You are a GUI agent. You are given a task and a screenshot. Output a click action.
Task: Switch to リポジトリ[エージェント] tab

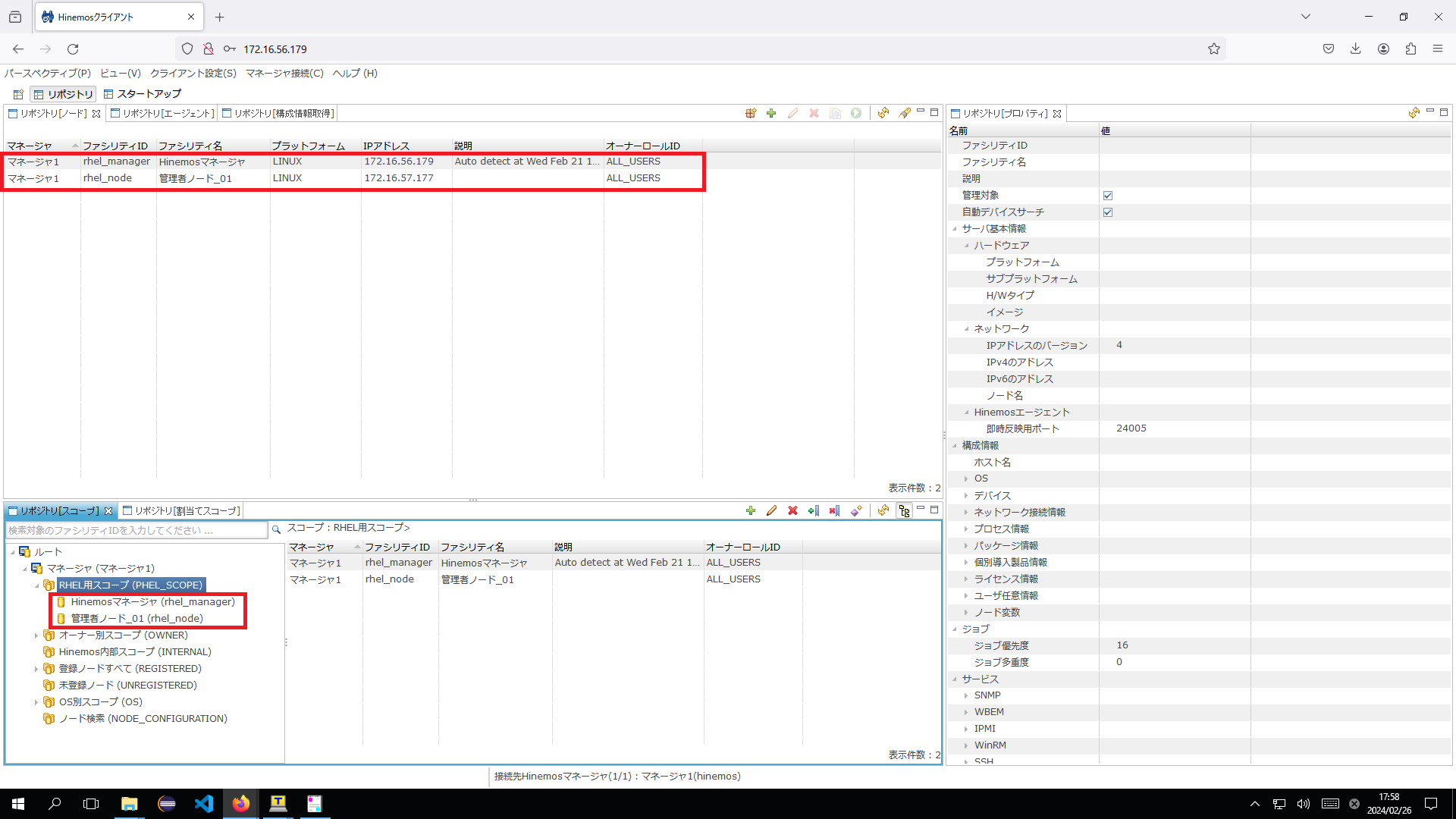coord(162,113)
